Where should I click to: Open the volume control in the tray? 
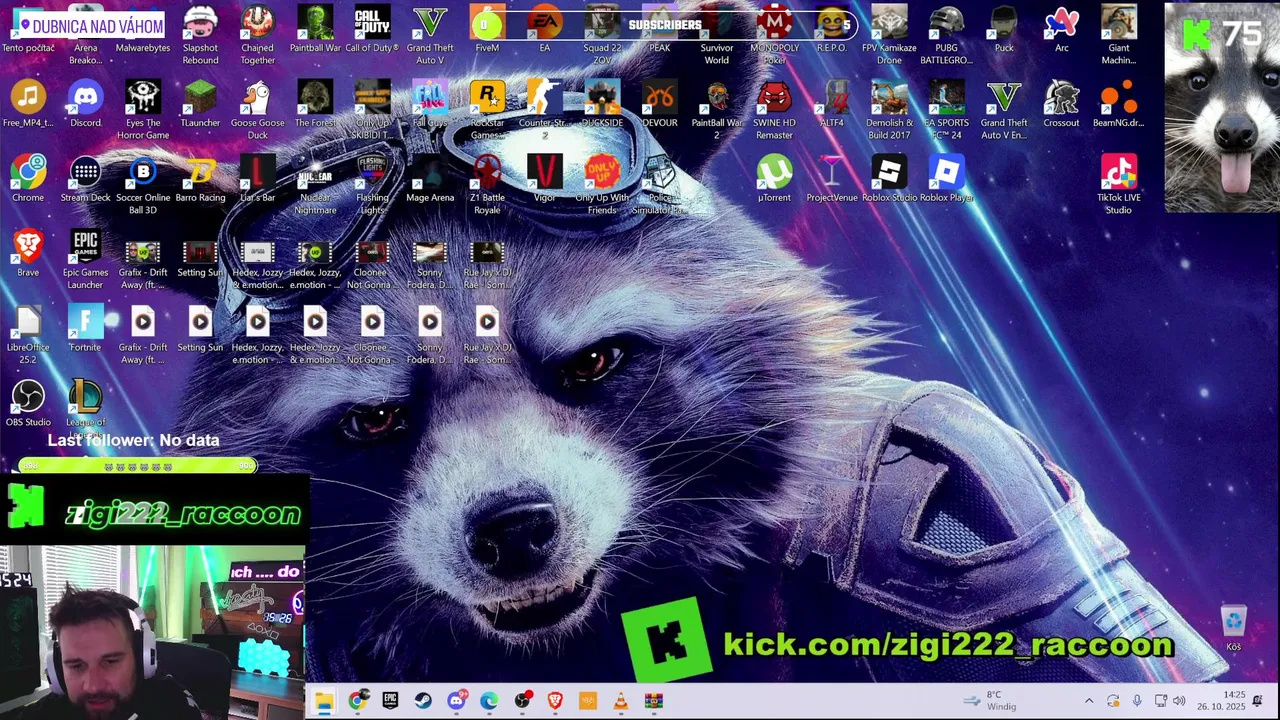pos(1179,701)
